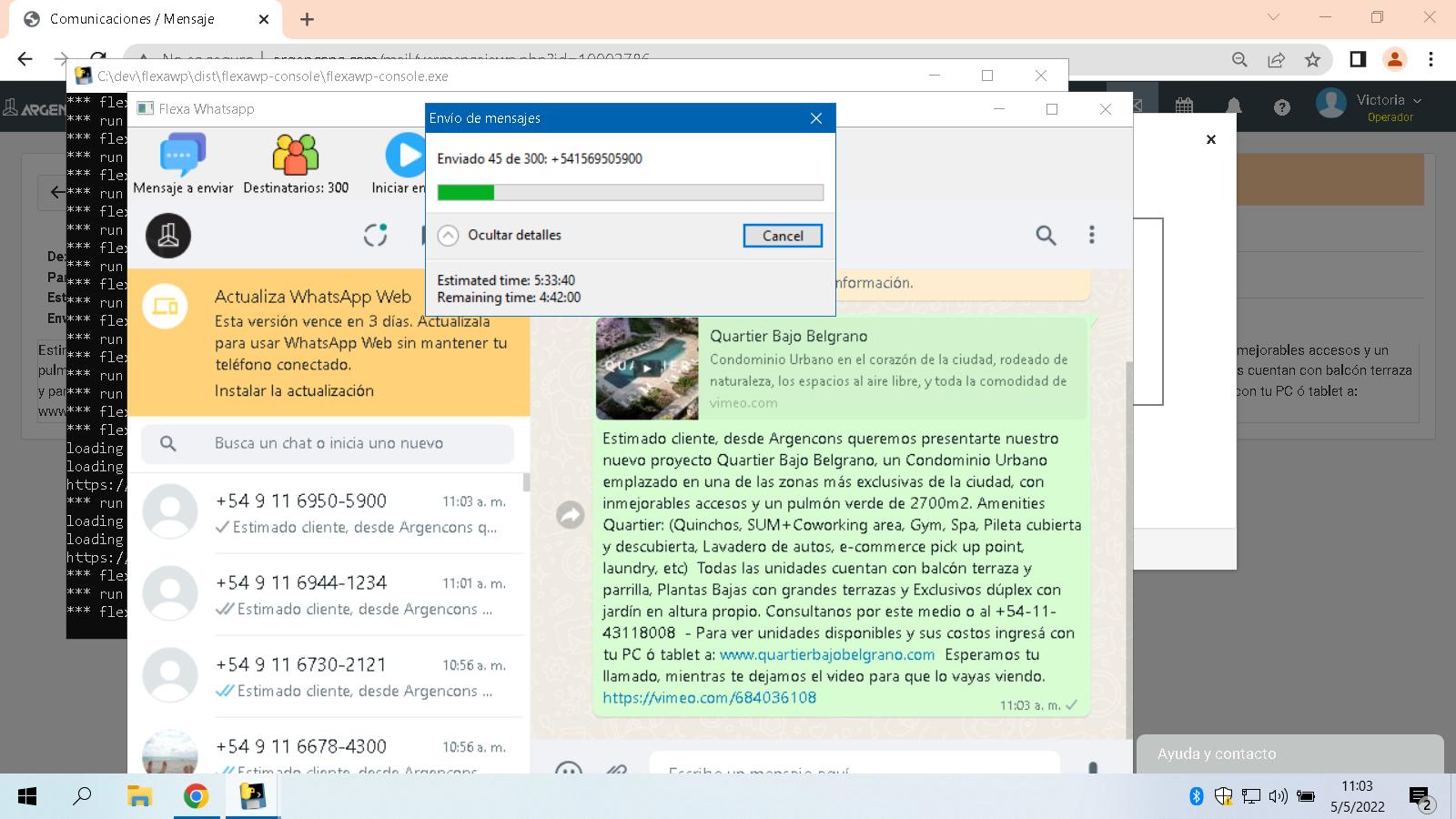This screenshot has width=1456, height=819.
Task: Open Chrome three-dot menu
Action: (x=1431, y=59)
